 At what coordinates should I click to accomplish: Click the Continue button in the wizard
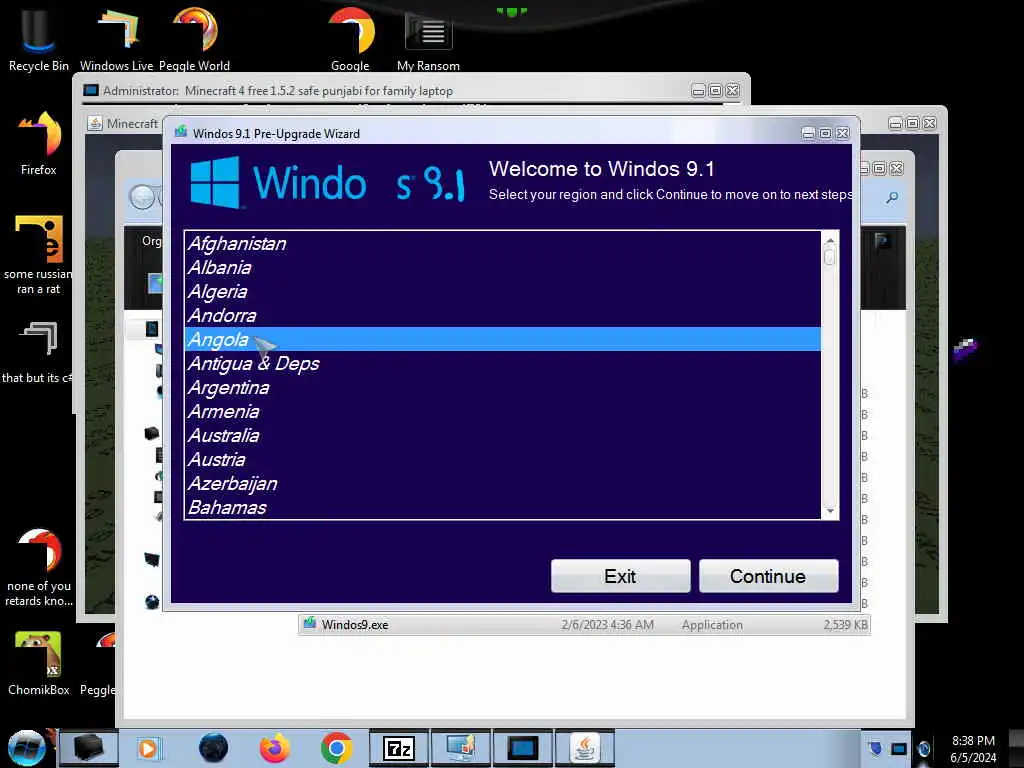(x=768, y=576)
